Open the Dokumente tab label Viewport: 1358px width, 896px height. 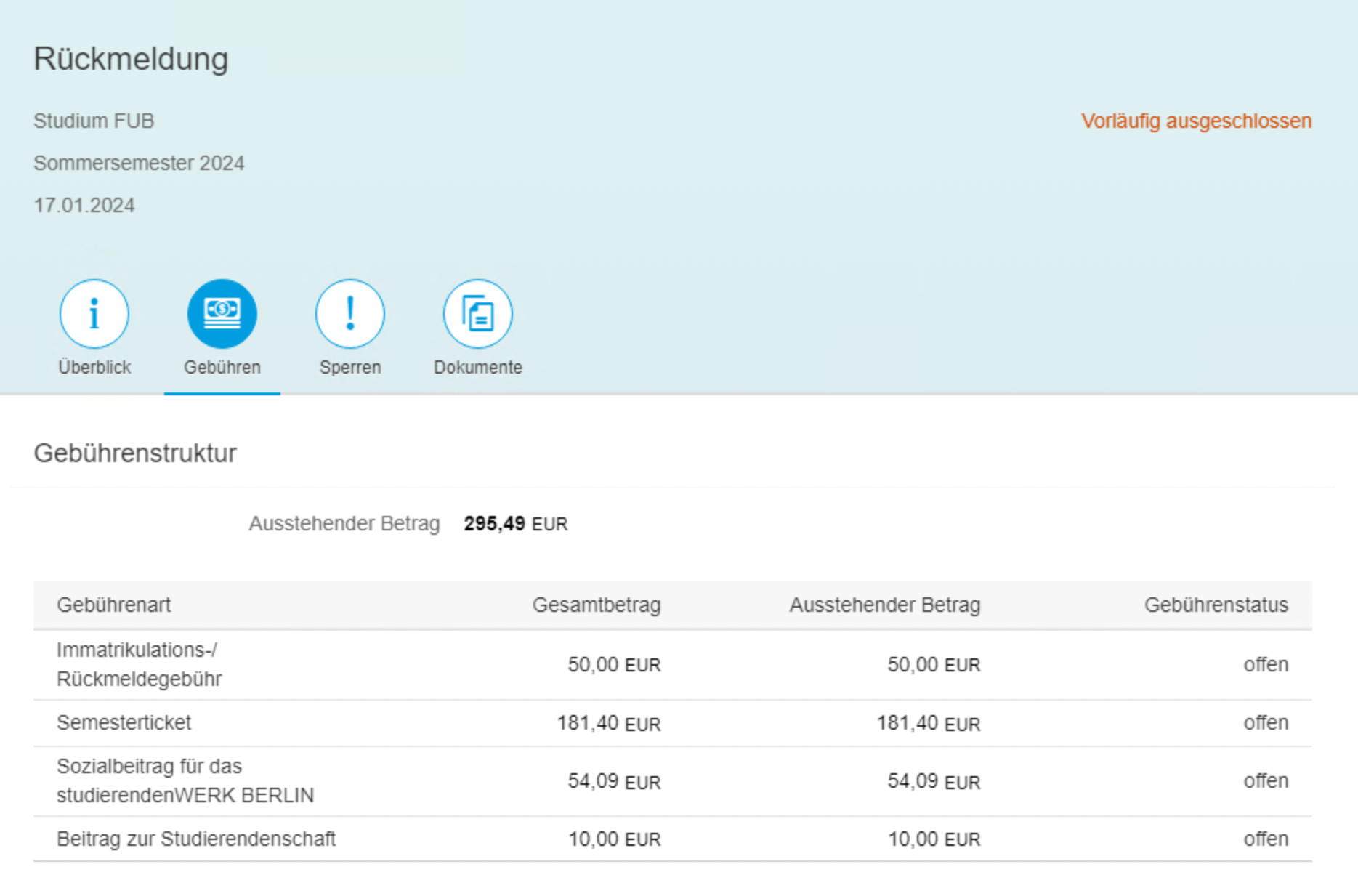click(x=477, y=367)
